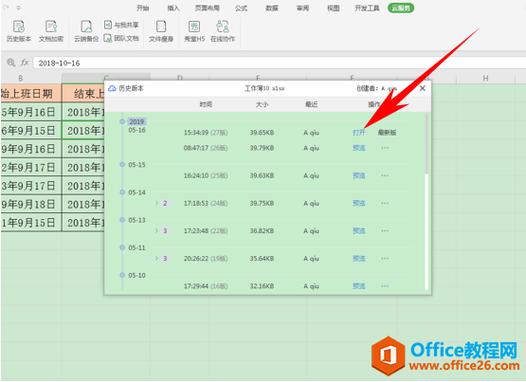The width and height of the screenshot is (526, 382).
Task: Switch to the 视图 View tab
Action: [333, 8]
